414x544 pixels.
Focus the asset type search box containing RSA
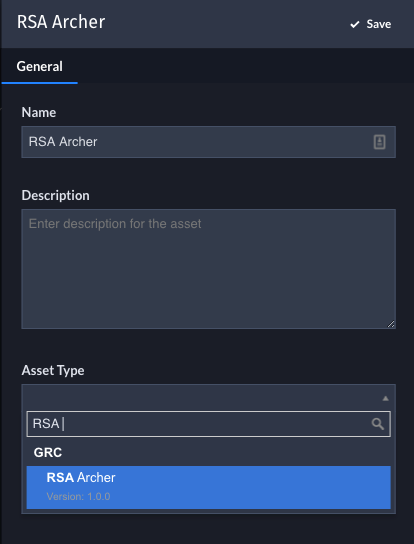click(x=208, y=424)
